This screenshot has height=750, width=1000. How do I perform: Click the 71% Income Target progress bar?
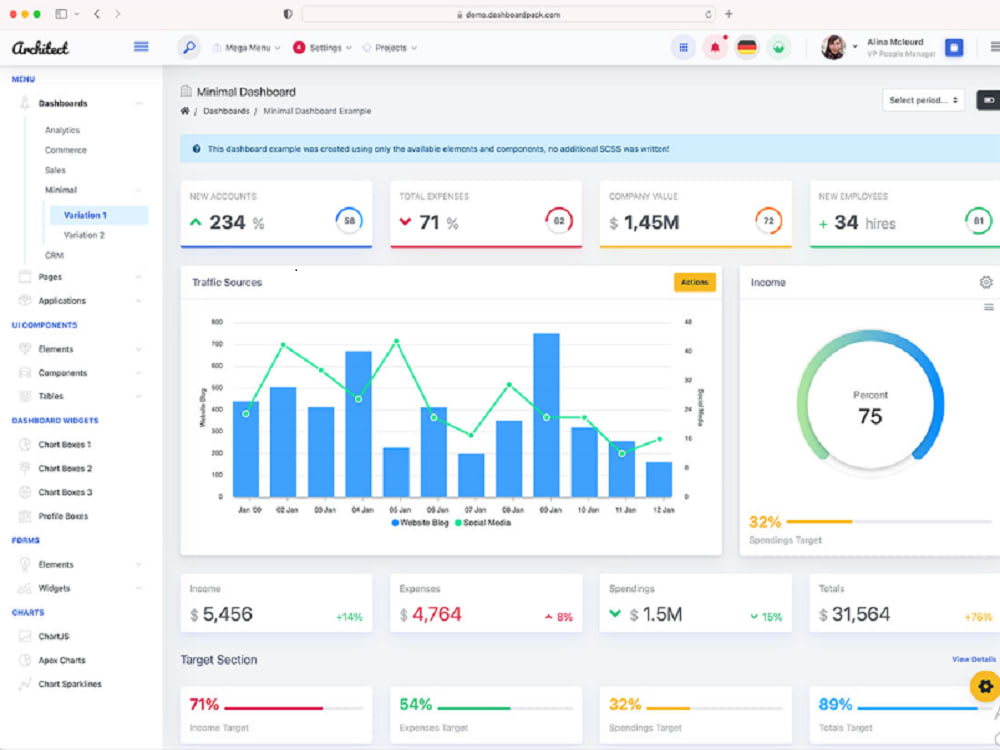[294, 708]
